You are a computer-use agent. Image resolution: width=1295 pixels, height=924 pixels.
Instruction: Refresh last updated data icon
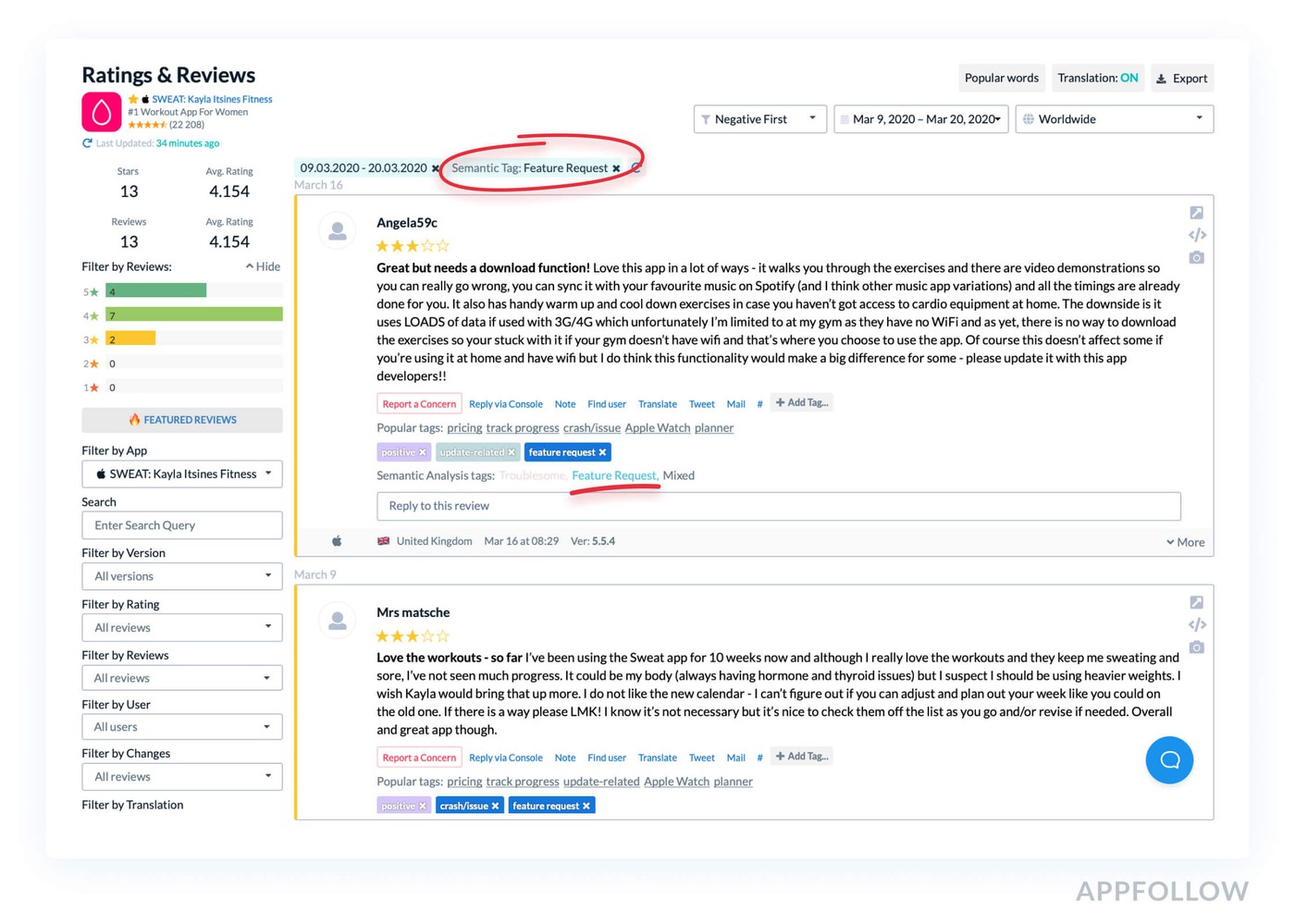click(87, 143)
